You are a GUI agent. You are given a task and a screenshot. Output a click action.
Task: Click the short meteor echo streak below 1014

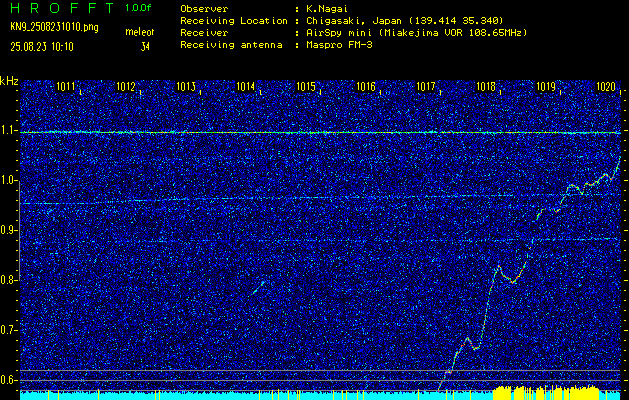[x=259, y=287]
